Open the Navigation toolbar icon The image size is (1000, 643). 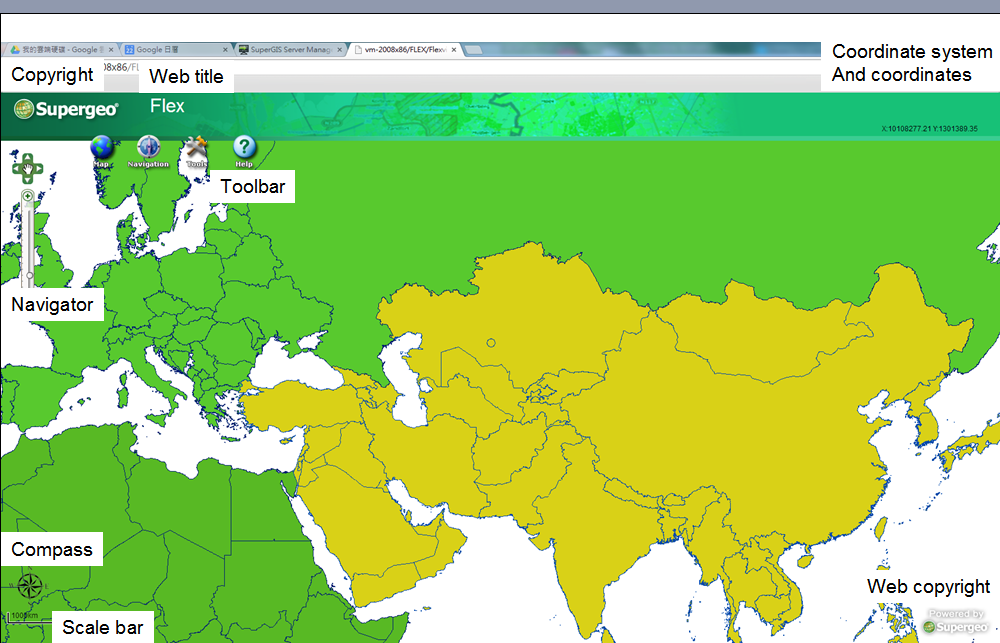148,148
